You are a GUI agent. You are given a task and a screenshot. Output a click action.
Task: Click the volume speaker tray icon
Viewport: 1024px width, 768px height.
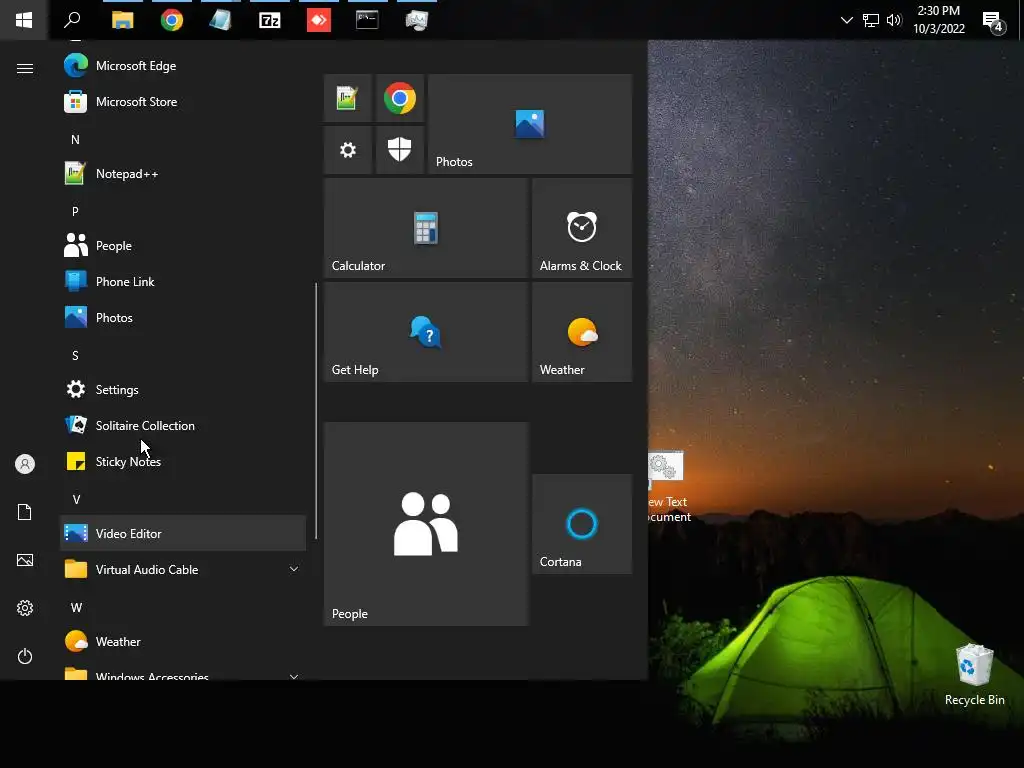tap(894, 20)
